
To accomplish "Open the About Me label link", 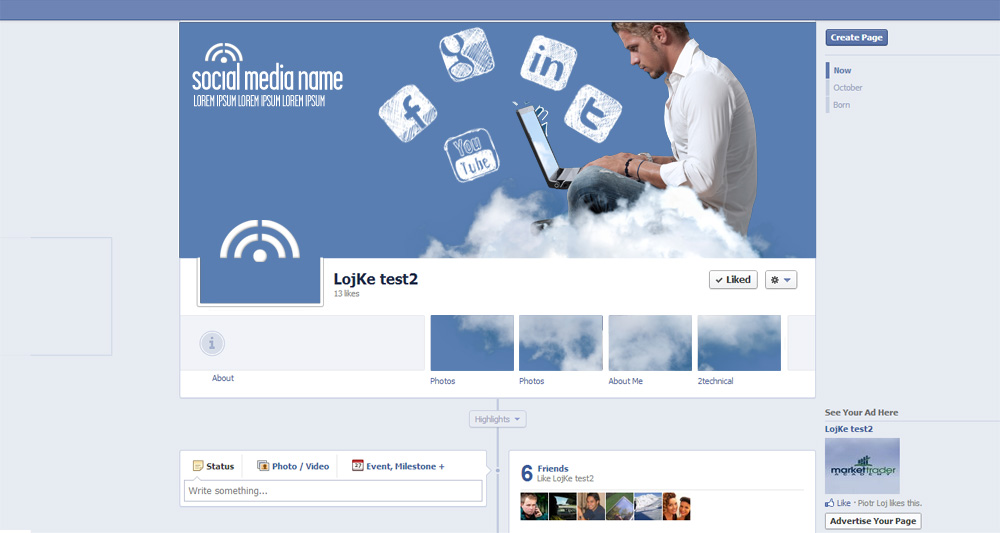I will tap(626, 381).
